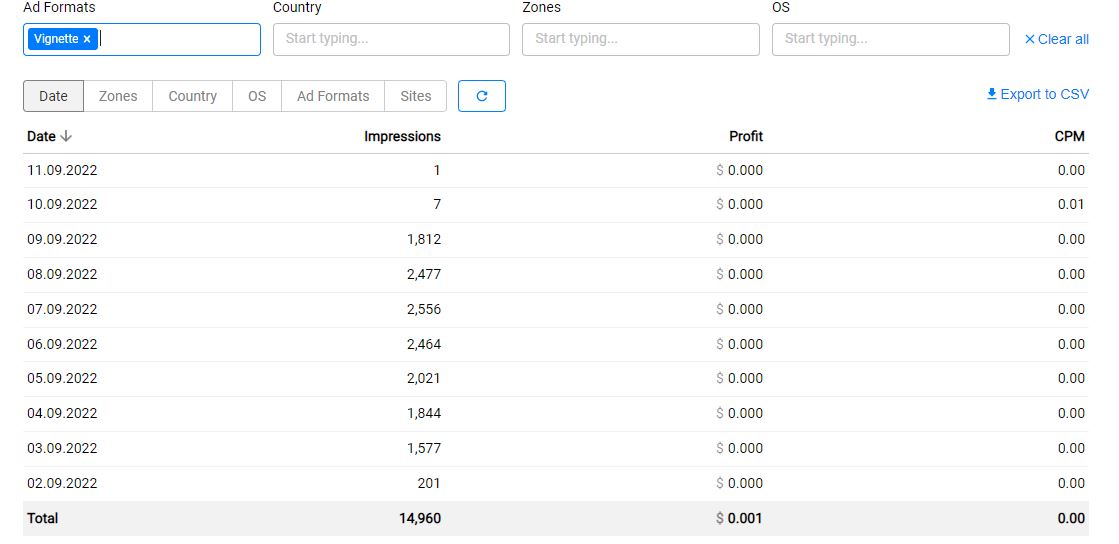Viewport: 1119px width, 544px height.
Task: Select the Date tab
Action: pos(53,96)
